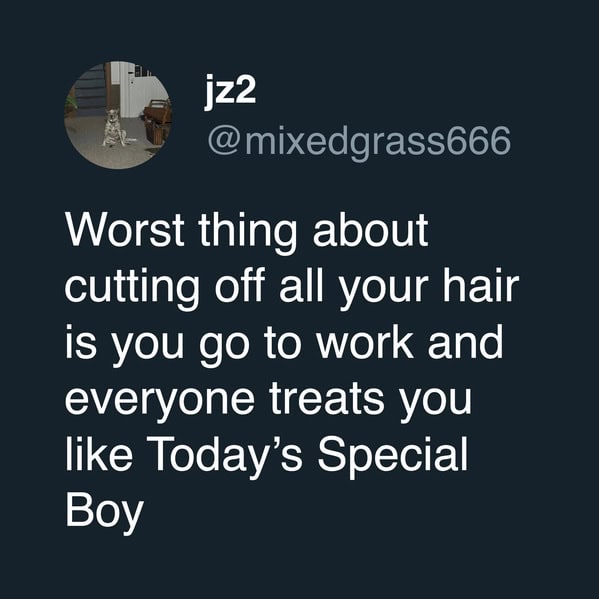Click the word "Boy" on the last line
The image size is (599, 599).
click(105, 513)
